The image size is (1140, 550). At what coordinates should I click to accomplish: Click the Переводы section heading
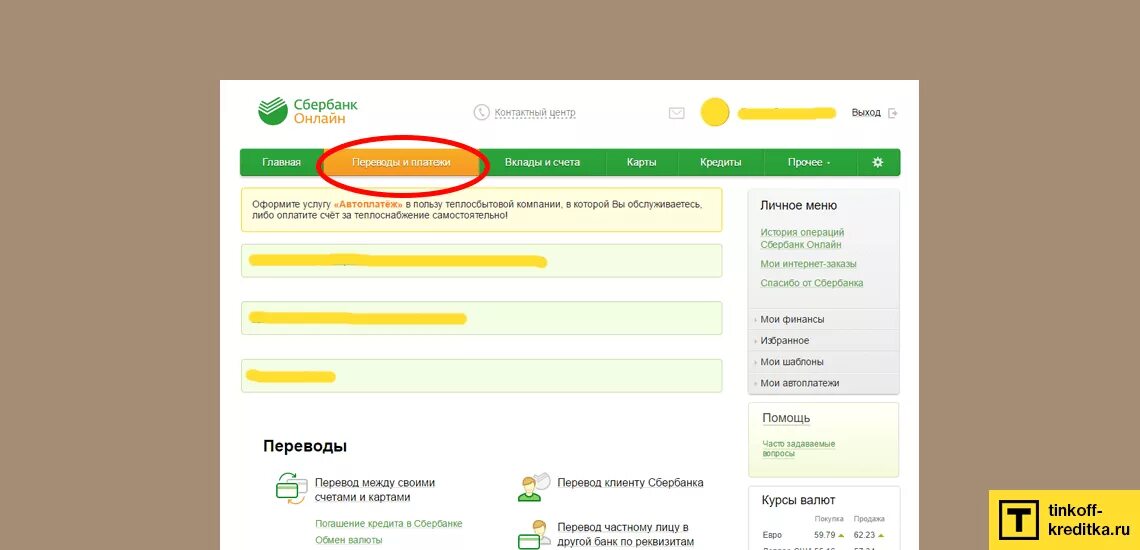[x=305, y=446]
